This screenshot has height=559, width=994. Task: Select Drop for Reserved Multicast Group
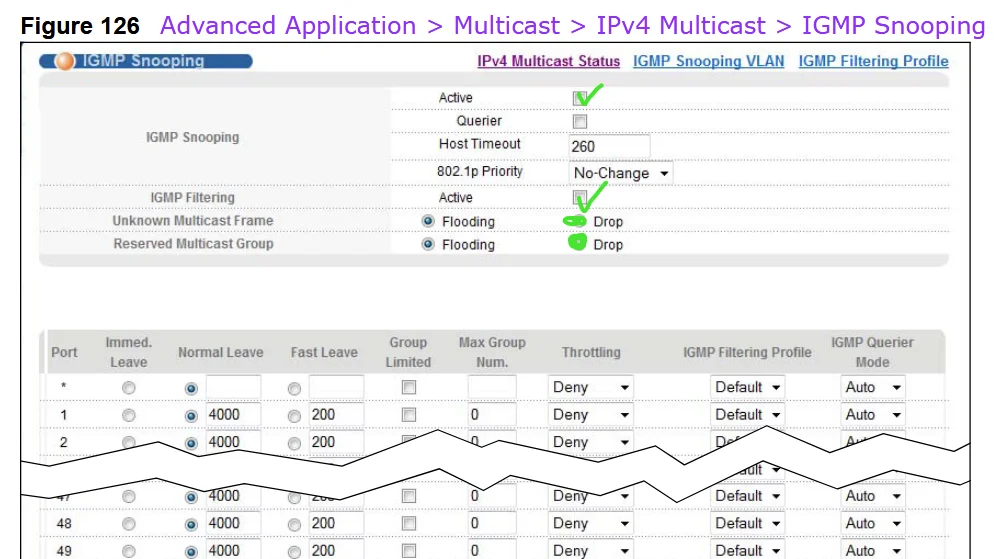578,242
